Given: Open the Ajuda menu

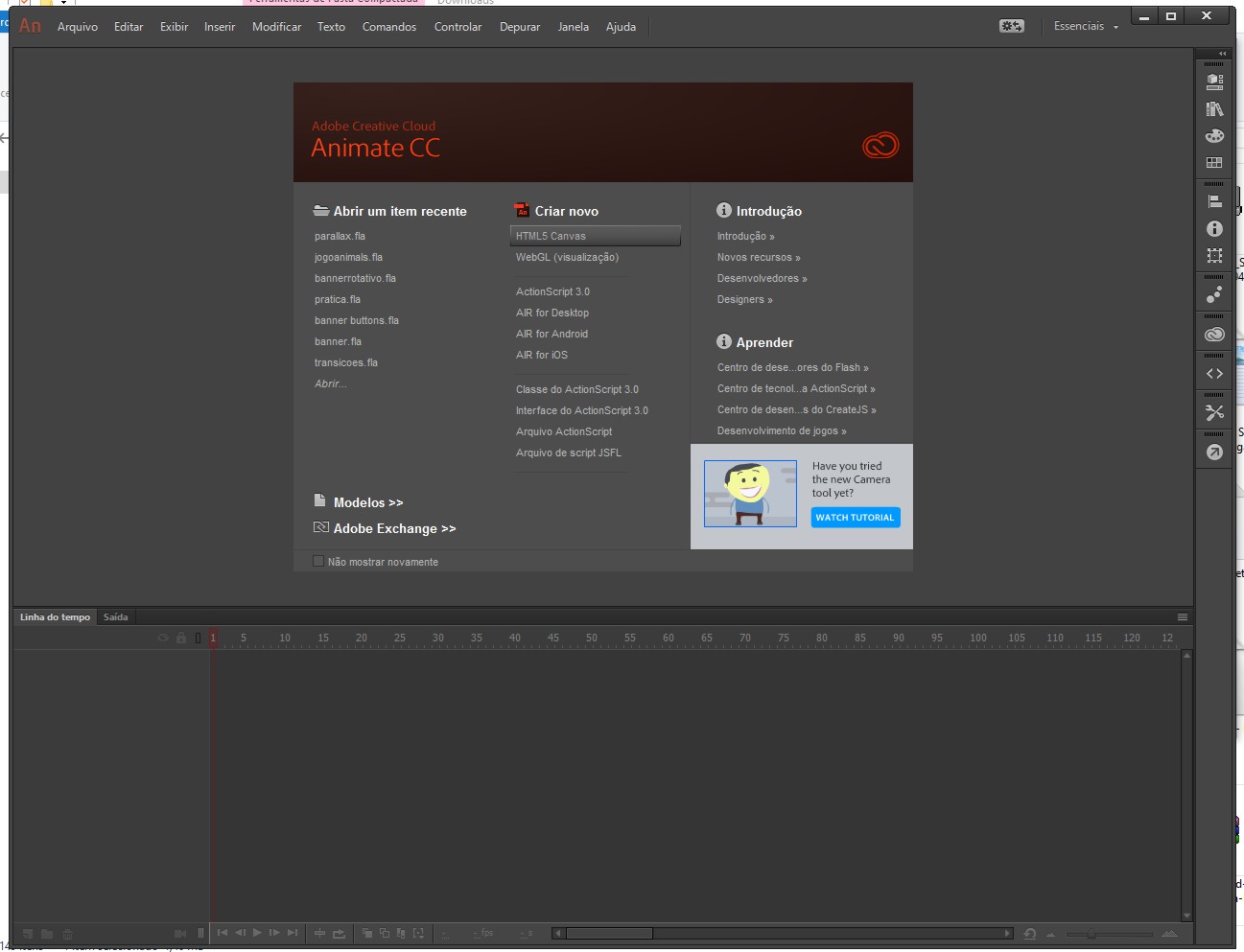Looking at the screenshot, I should coord(621,27).
